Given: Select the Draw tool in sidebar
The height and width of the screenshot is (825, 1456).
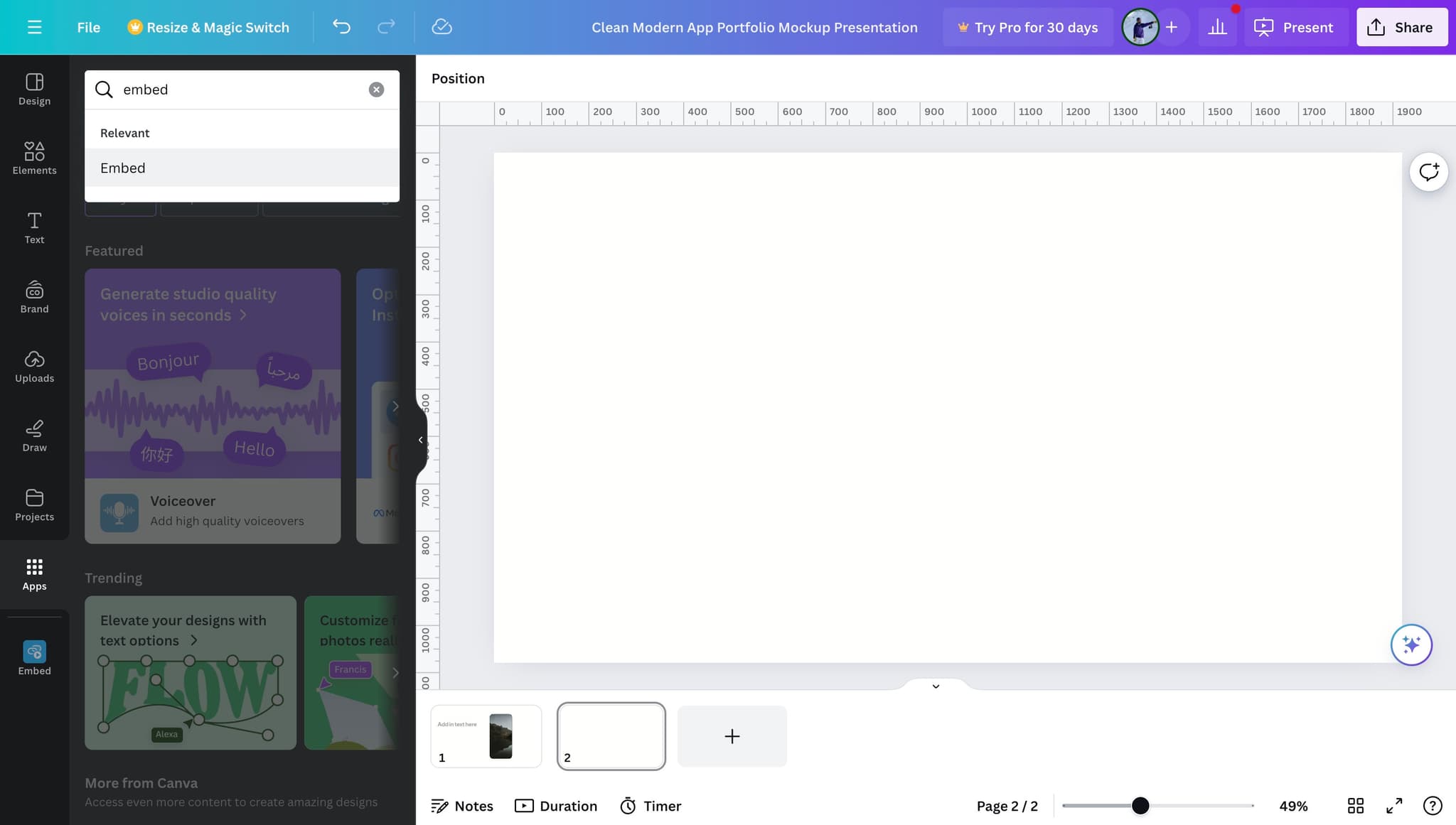Looking at the screenshot, I should pos(34,436).
